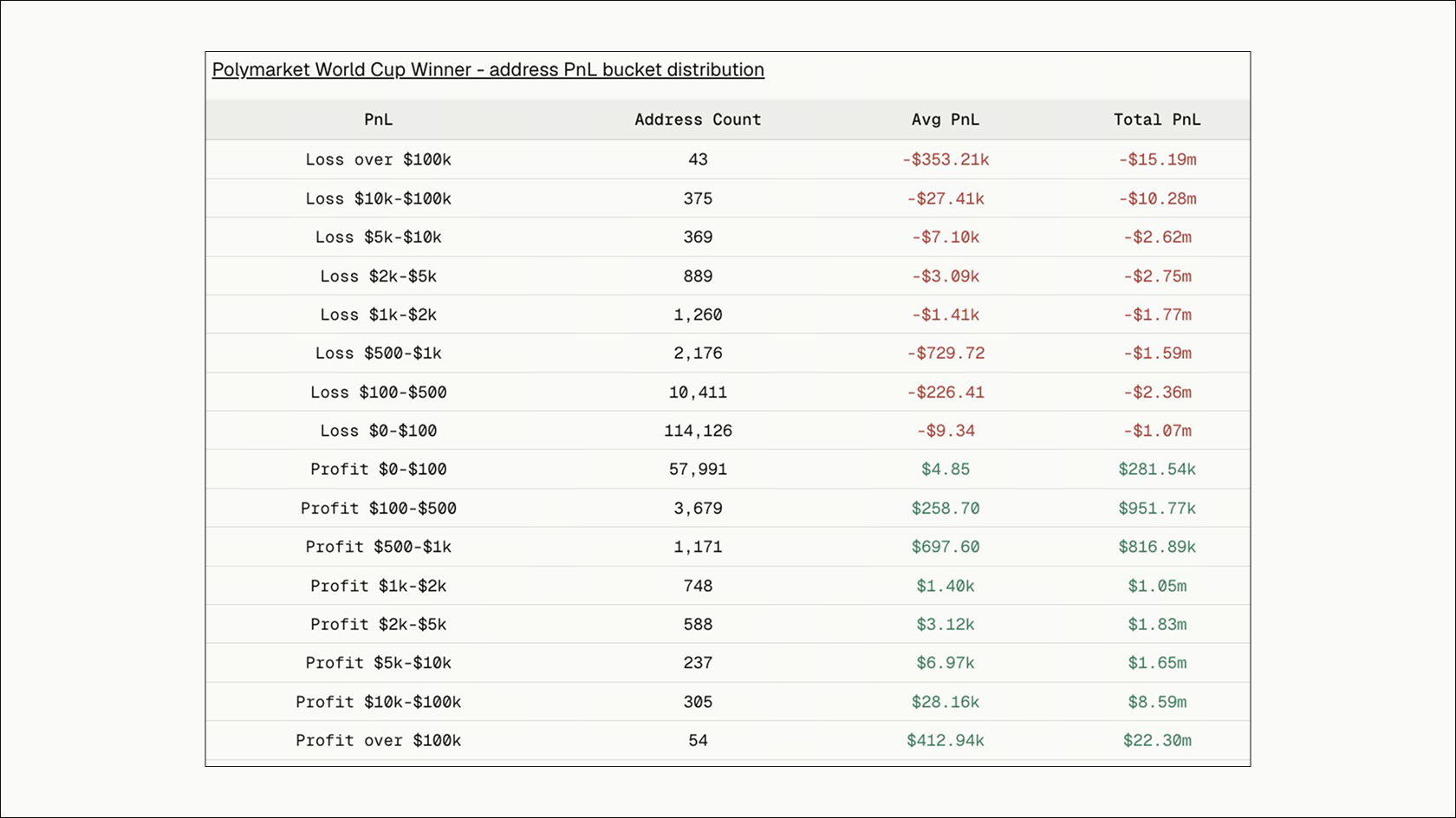Click the avg PnL value -$9.34
The image size is (1456, 818).
946,431
